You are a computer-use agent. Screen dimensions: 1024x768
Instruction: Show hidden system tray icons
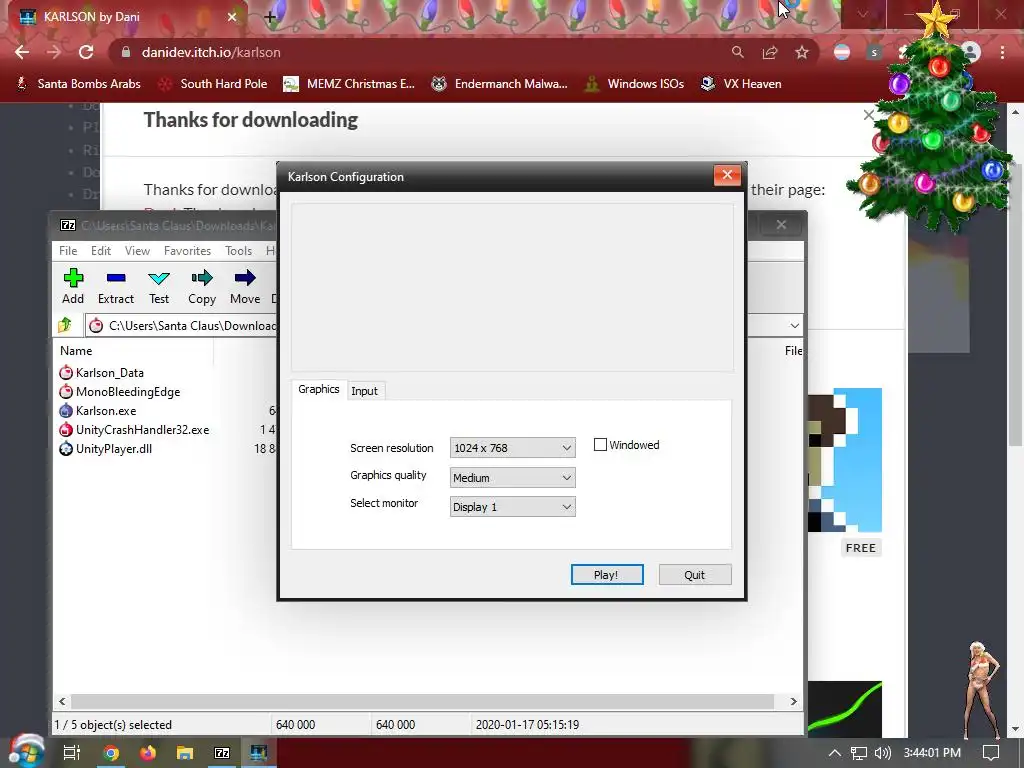835,753
